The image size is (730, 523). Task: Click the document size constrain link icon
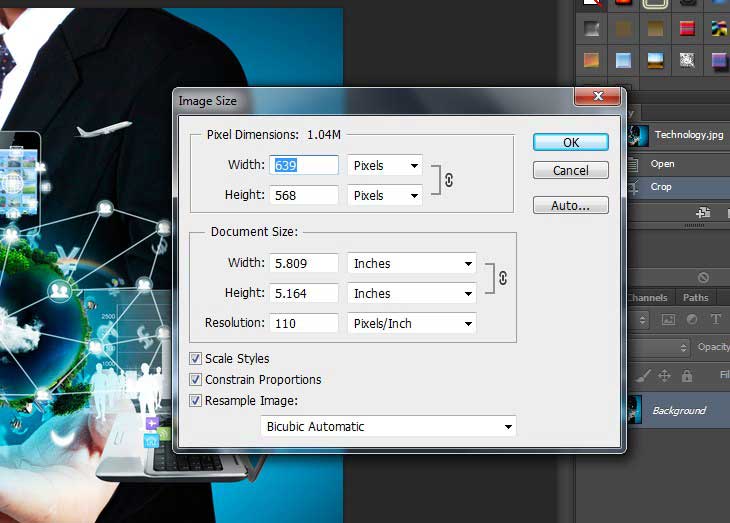pos(502,278)
